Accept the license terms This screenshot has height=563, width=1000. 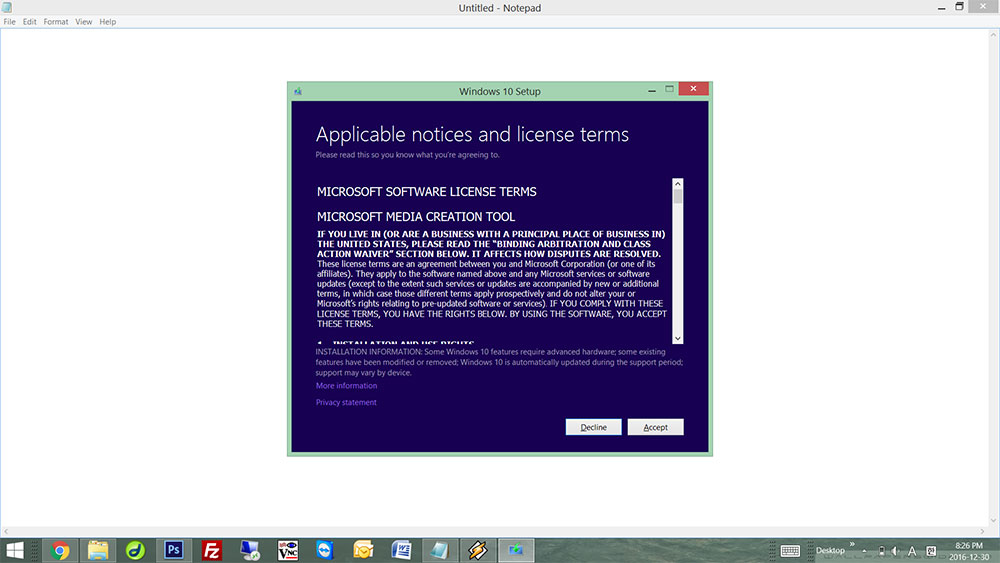click(x=655, y=427)
